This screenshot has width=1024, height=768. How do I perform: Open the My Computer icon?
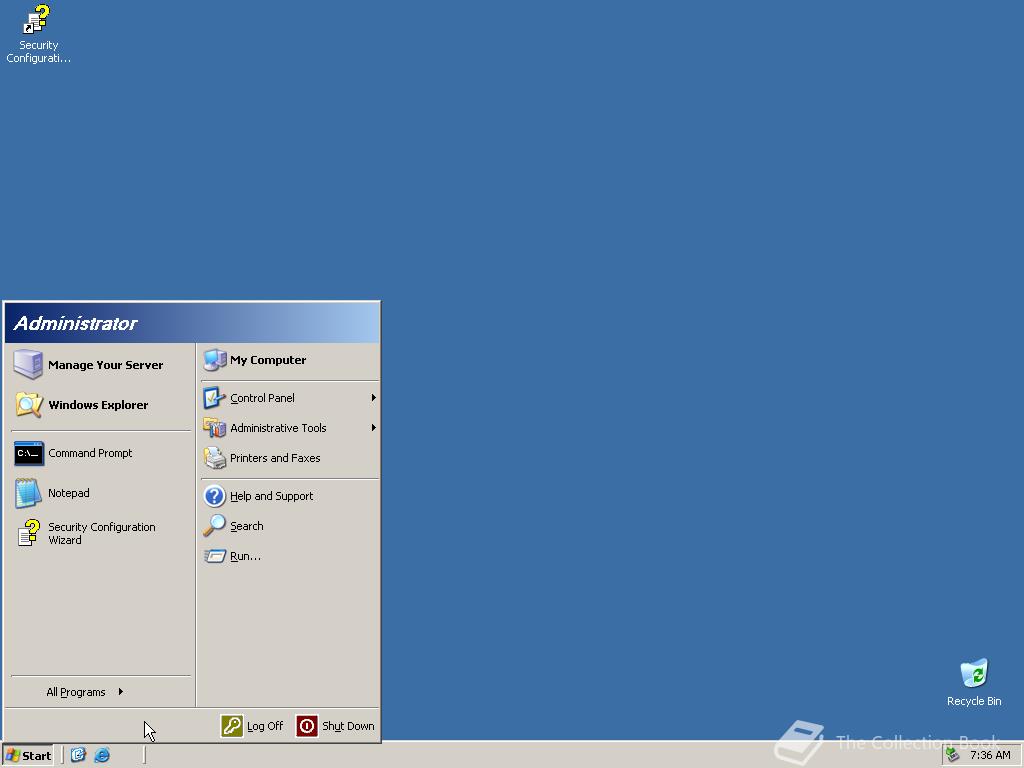coord(214,360)
